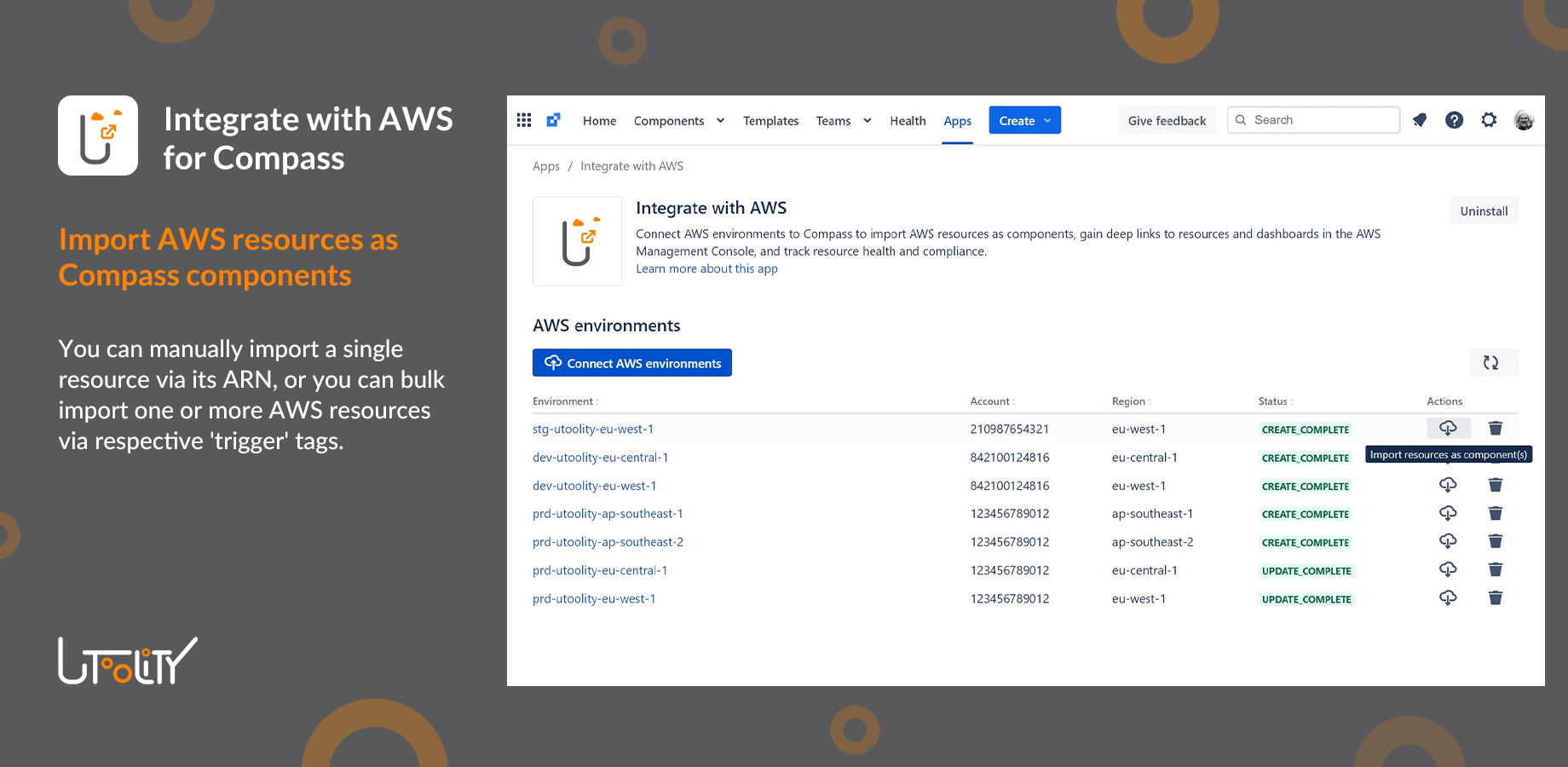Viewport: 1568px width, 767px height.
Task: Import resources for stg-utoolity-eu-west-1
Action: (1449, 428)
